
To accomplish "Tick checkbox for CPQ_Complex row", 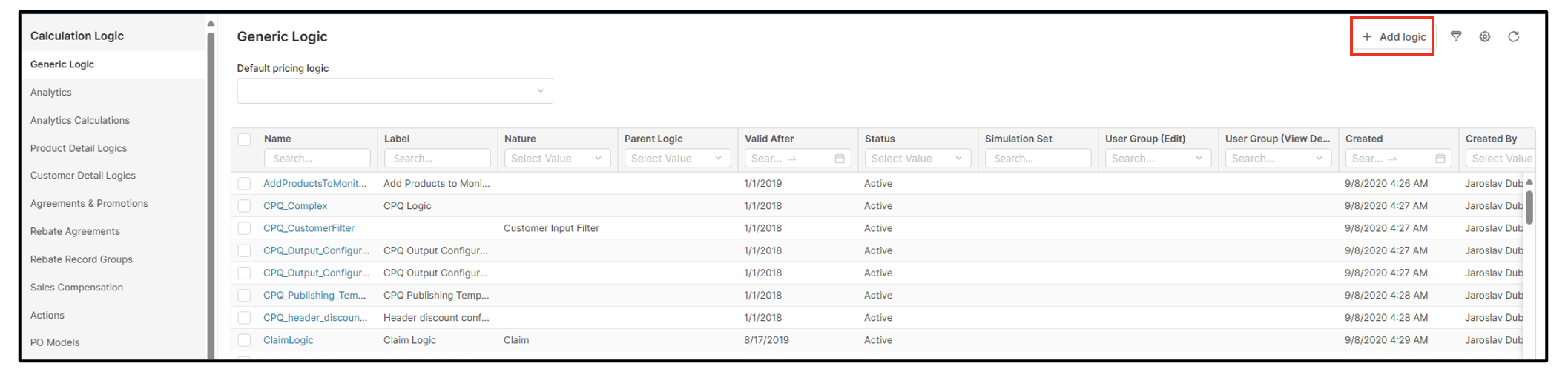I will click(245, 206).
